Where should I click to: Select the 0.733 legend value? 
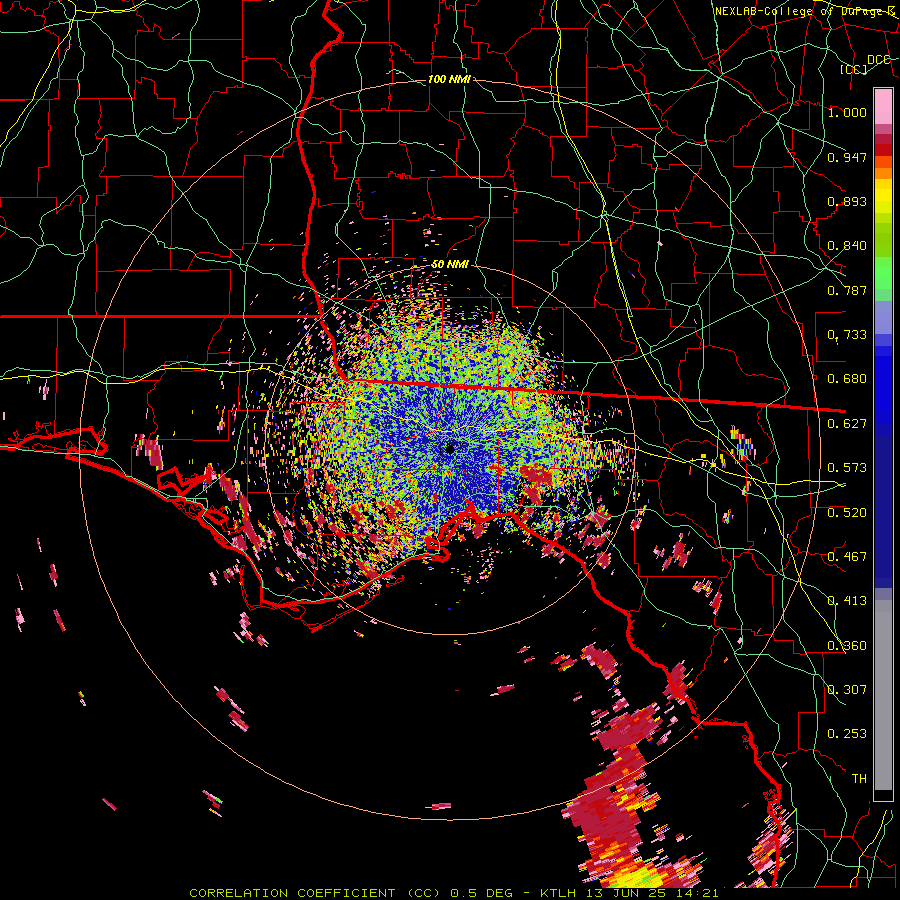pos(847,335)
